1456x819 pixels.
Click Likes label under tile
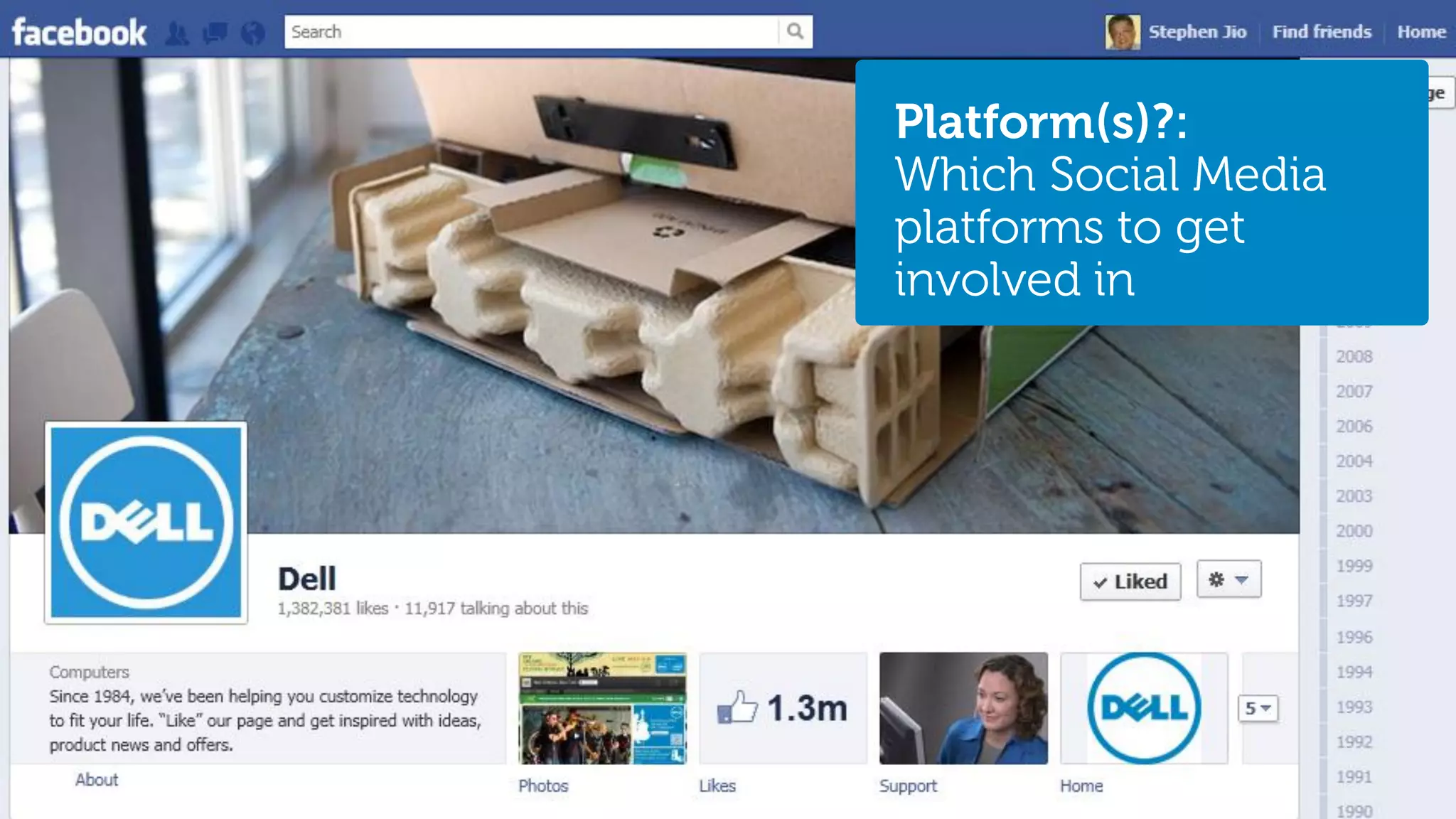[717, 786]
